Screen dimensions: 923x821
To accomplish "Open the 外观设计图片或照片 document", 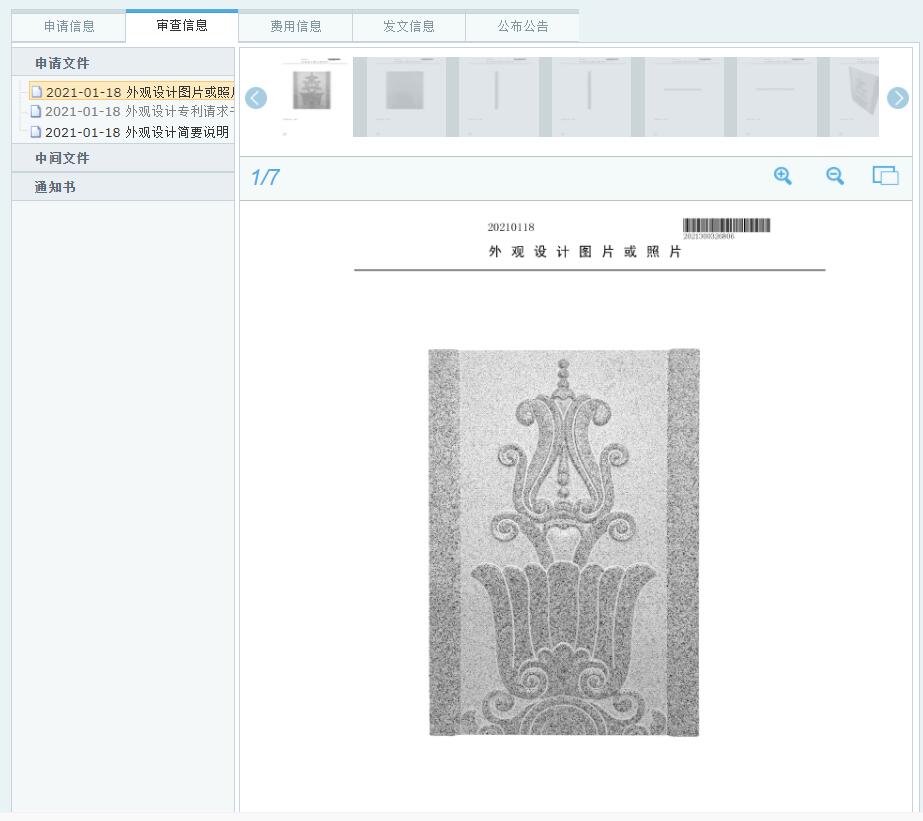I will (x=138, y=93).
